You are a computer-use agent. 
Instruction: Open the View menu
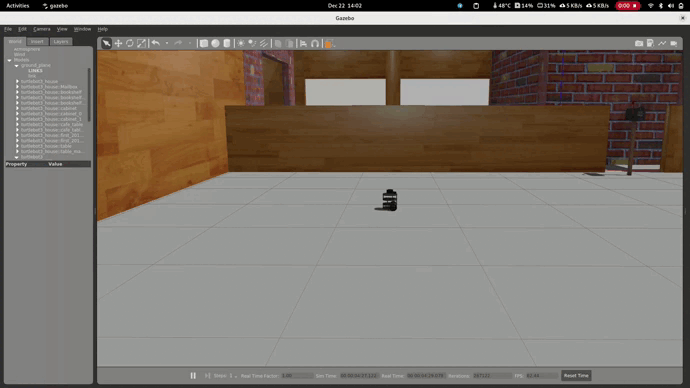click(x=62, y=29)
